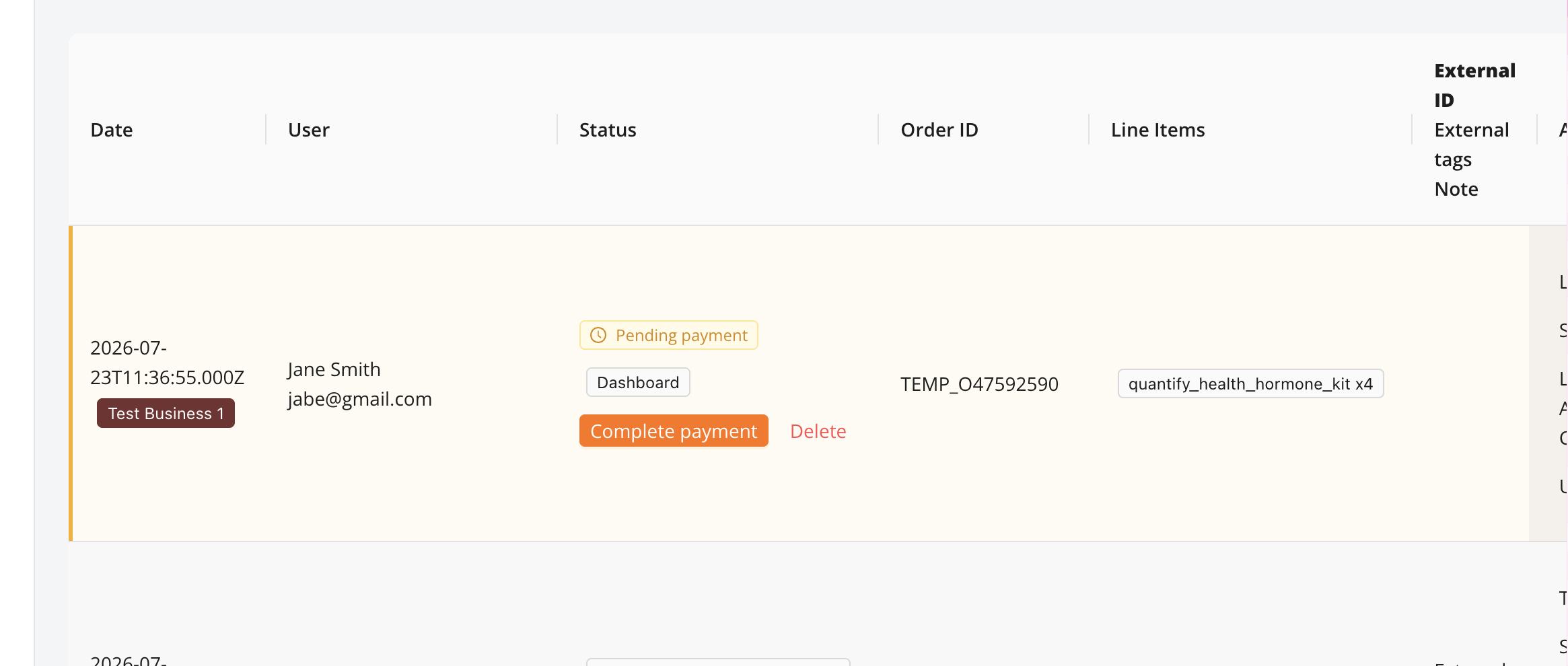Click the Line Items column header

(x=1157, y=130)
